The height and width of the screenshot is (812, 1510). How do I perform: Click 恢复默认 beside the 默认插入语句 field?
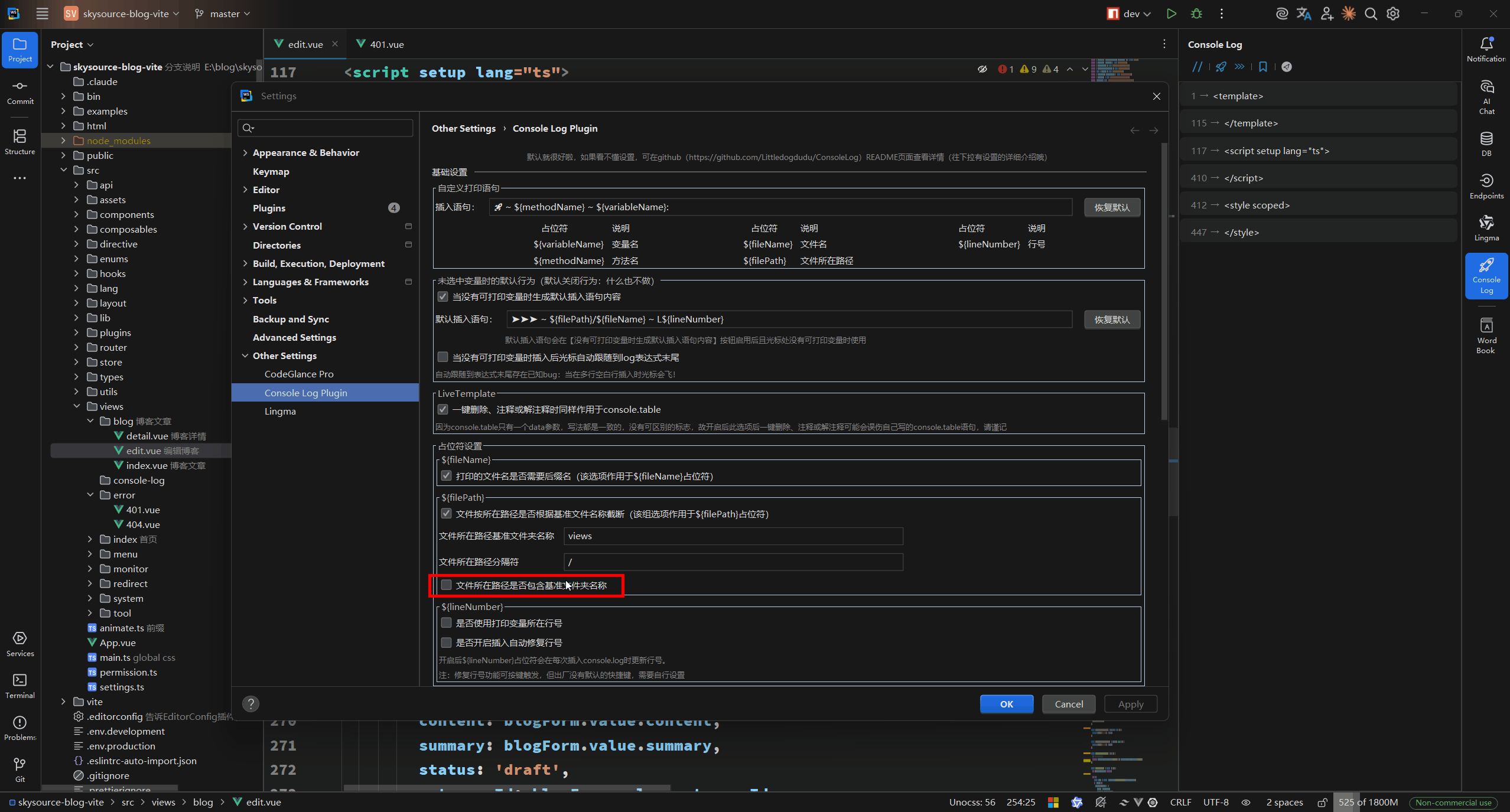click(x=1112, y=319)
